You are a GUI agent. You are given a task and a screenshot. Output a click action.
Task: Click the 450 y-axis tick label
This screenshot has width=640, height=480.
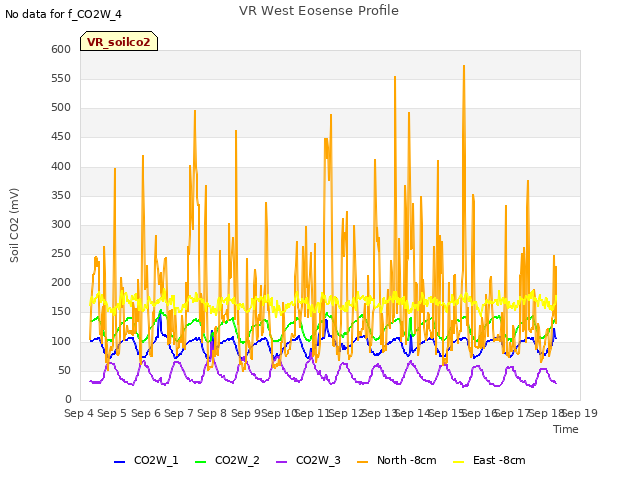click(x=61, y=137)
